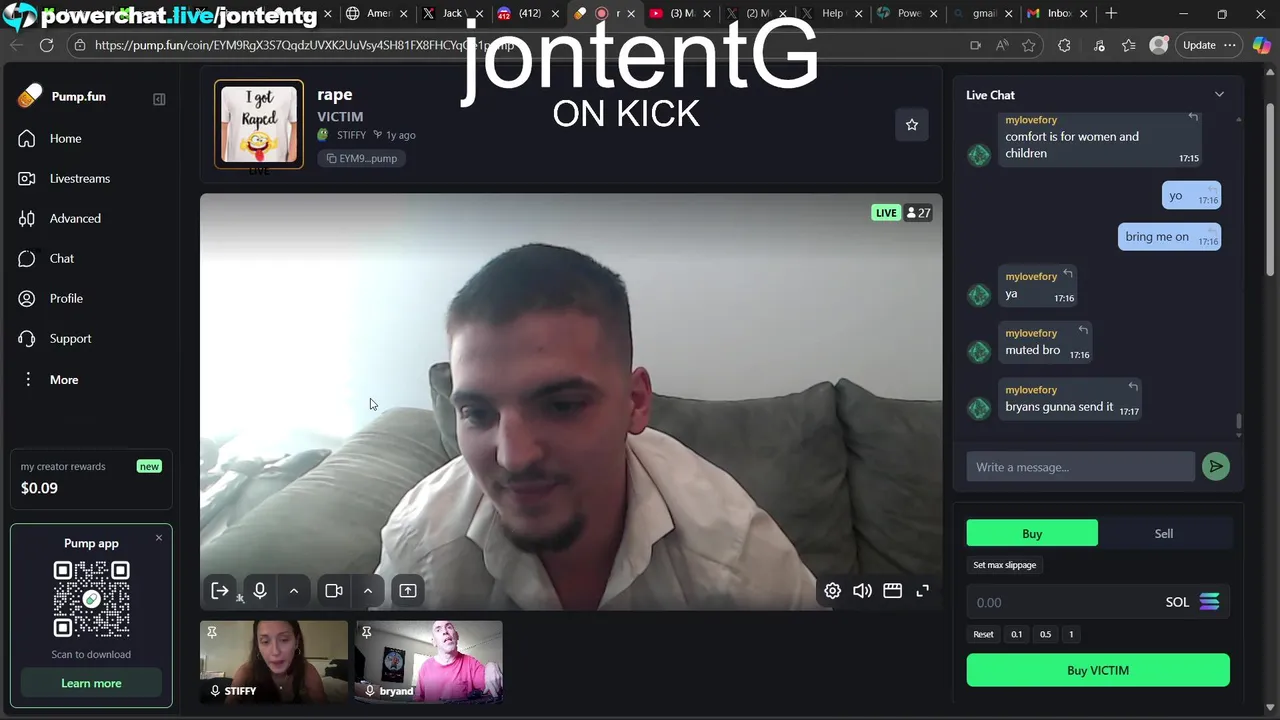Collapse the sidebar with the panel icon
Screen dimensions: 1280x720
[159, 99]
